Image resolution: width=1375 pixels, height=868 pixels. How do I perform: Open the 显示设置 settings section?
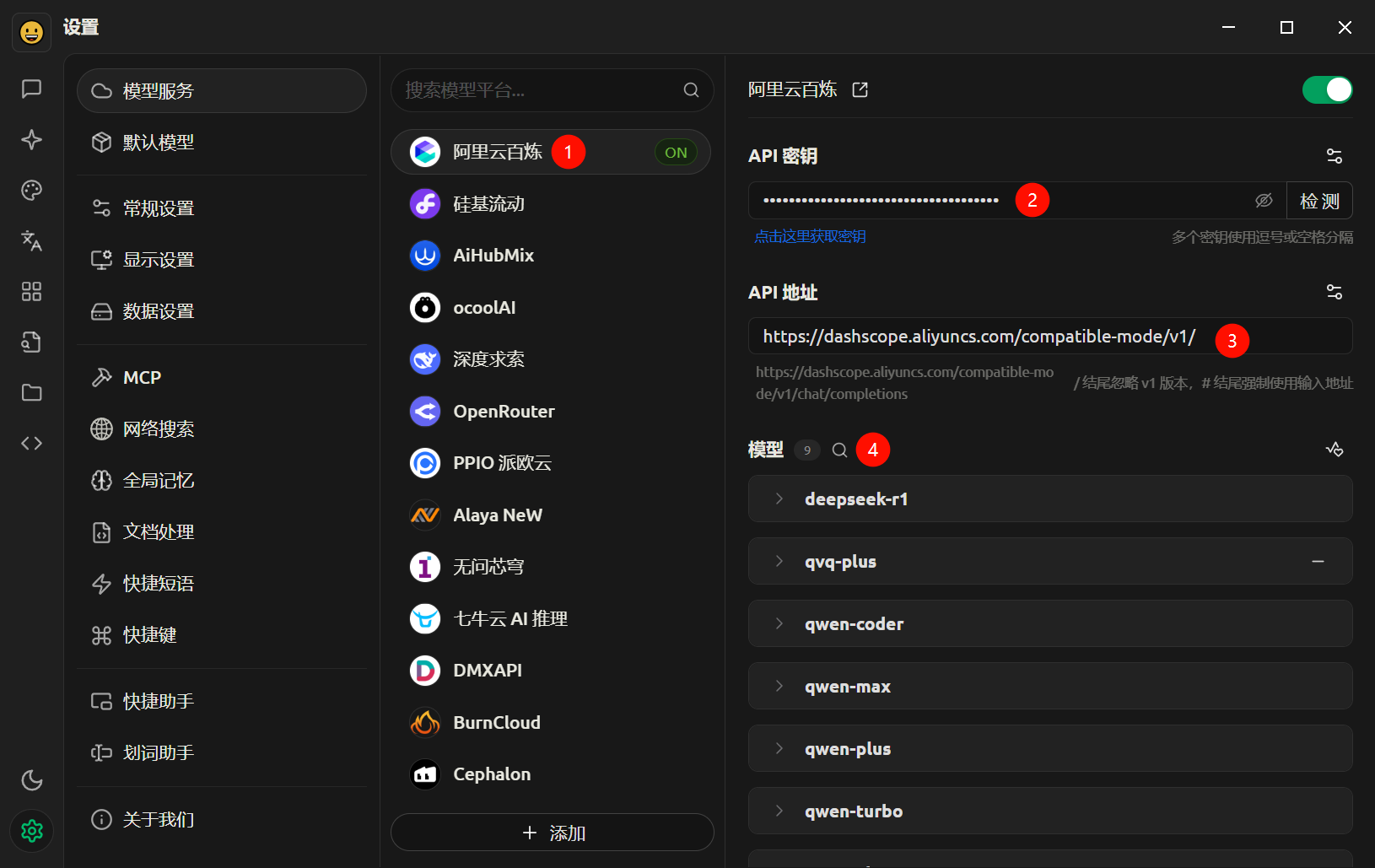222,260
